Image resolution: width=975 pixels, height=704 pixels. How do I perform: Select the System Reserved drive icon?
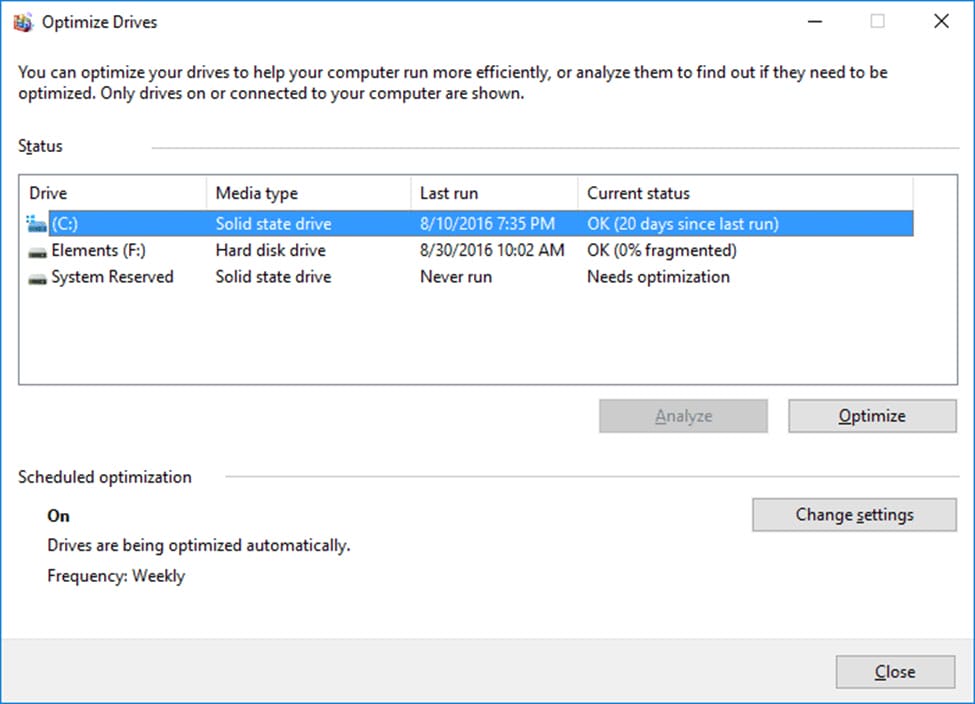coord(37,277)
